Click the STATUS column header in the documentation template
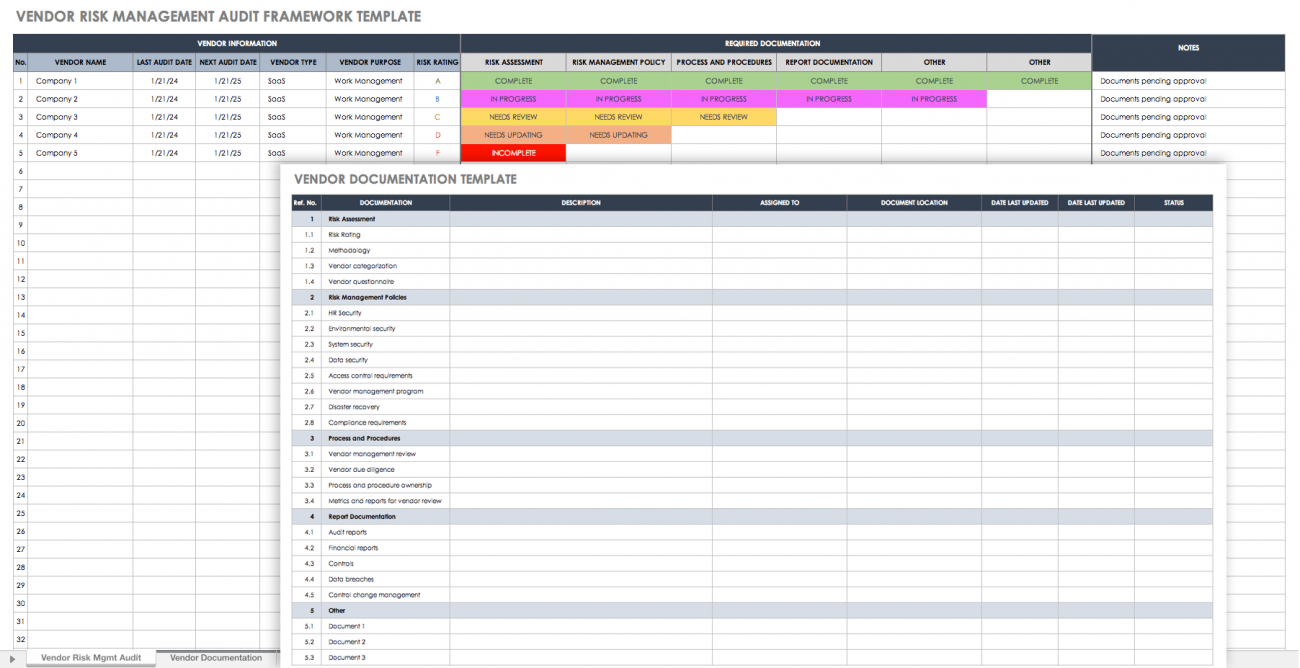The width and height of the screenshot is (1300, 668). pyautogui.click(x=1172, y=202)
